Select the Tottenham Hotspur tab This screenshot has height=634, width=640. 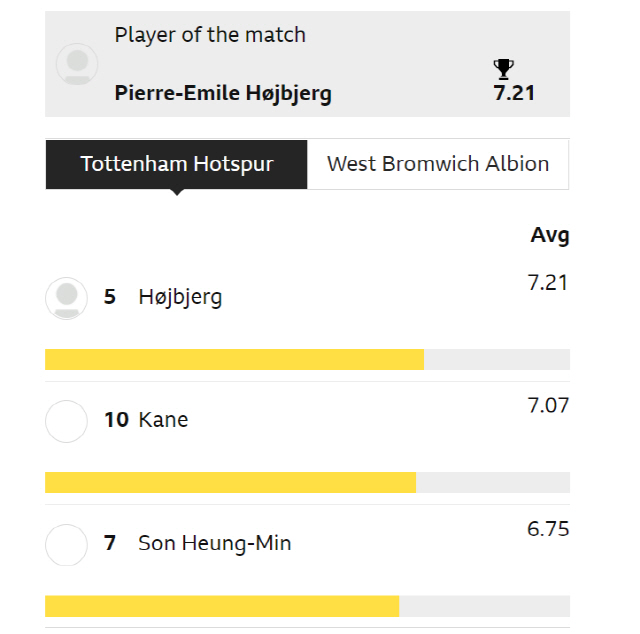click(176, 164)
